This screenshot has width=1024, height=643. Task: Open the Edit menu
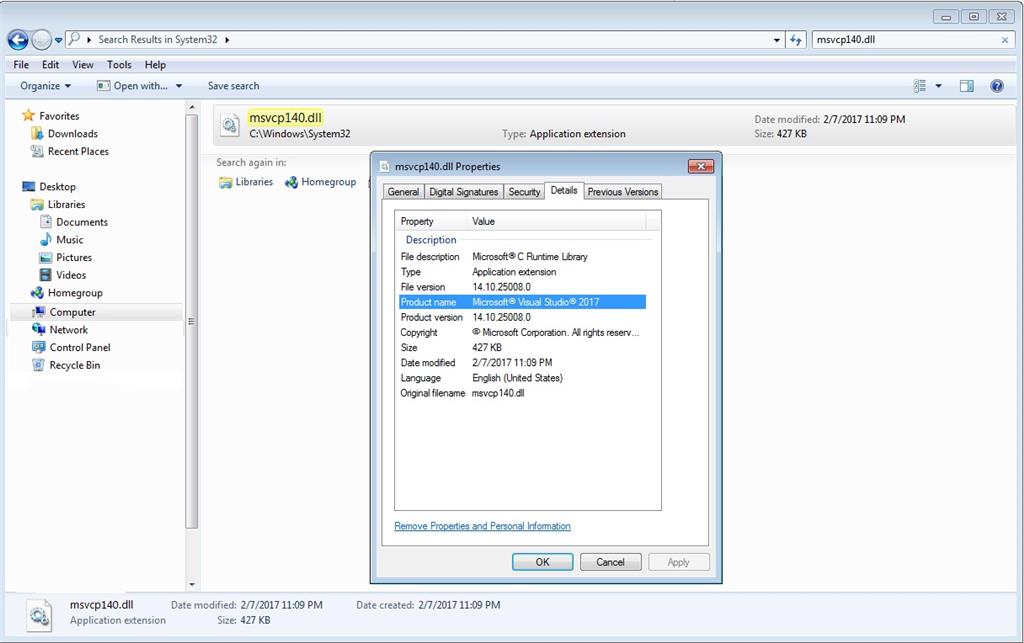(50, 65)
